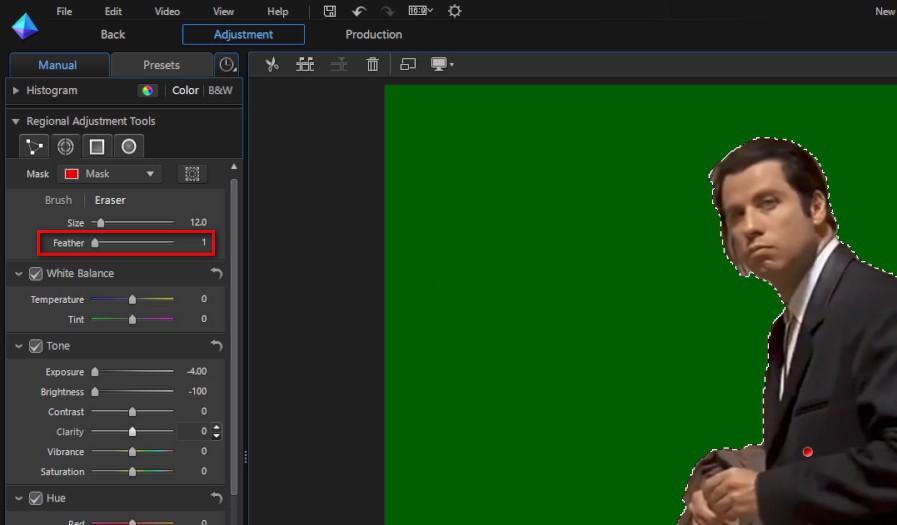Click the trash delete icon
897x525 pixels.
tap(372, 64)
